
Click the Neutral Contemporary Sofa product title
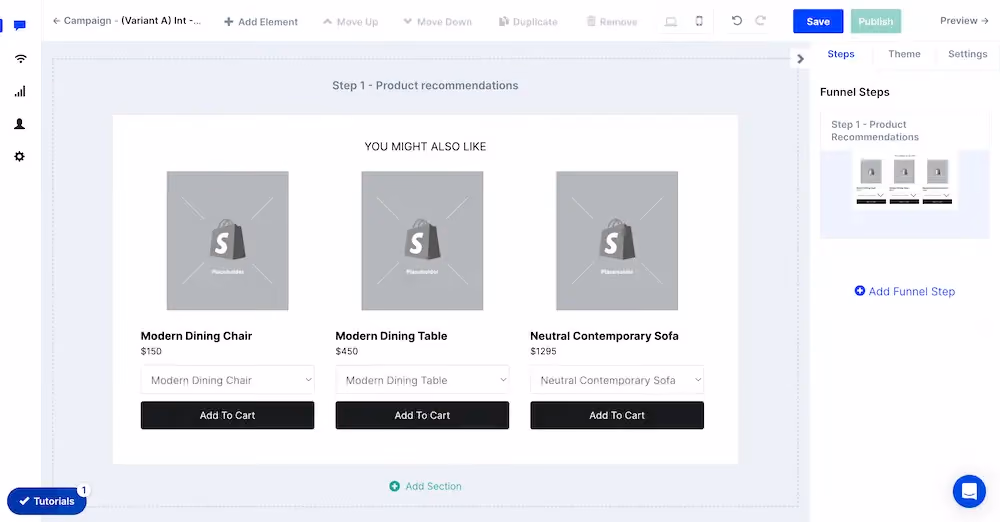(x=604, y=336)
